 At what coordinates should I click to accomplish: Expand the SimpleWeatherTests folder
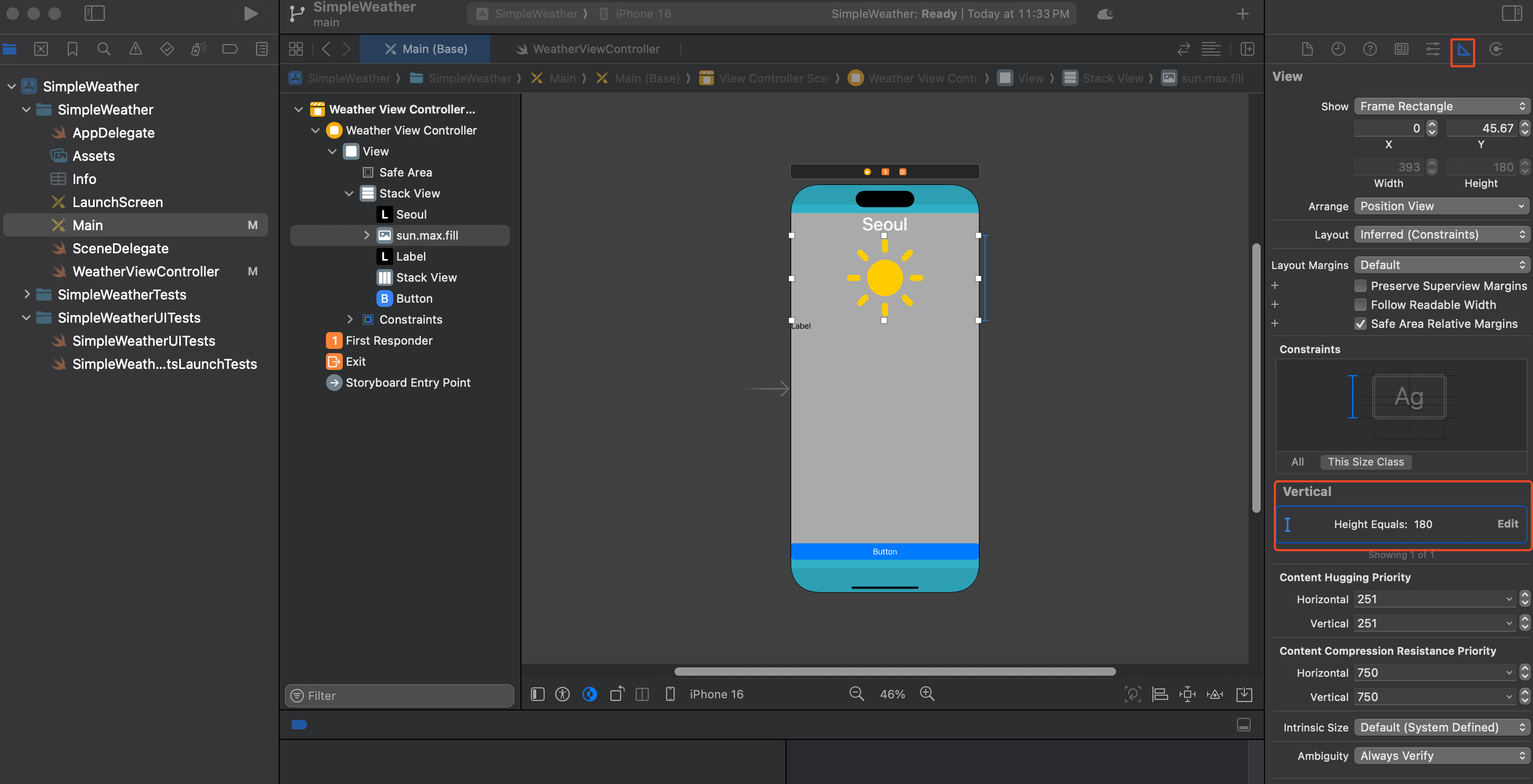[x=26, y=294]
